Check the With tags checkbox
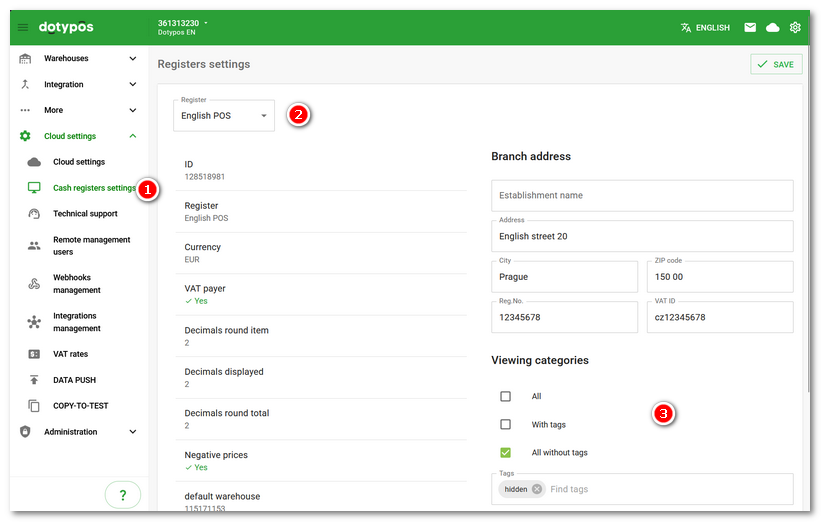 click(505, 424)
